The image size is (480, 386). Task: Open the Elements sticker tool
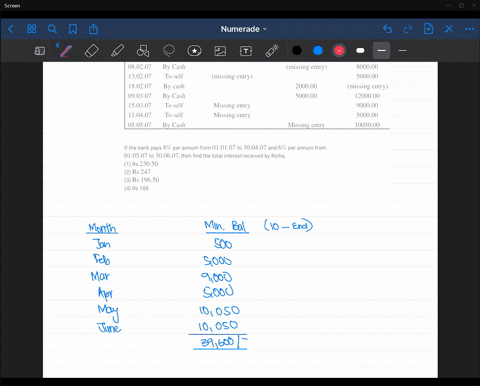tap(194, 51)
